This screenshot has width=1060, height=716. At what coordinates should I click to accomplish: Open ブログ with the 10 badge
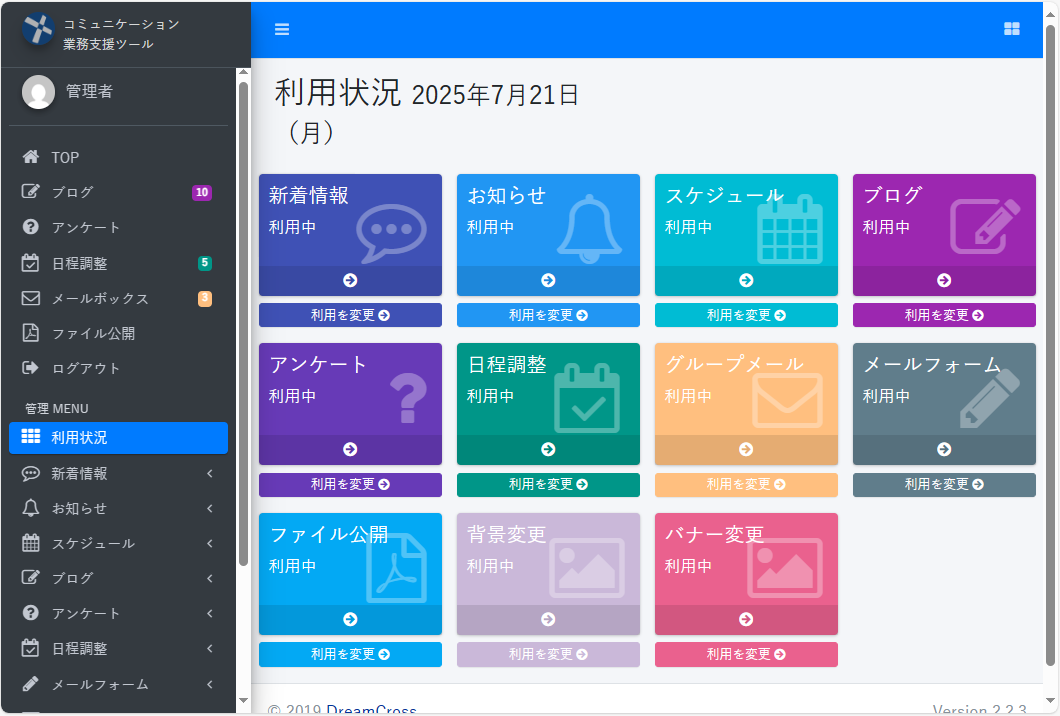[118, 192]
